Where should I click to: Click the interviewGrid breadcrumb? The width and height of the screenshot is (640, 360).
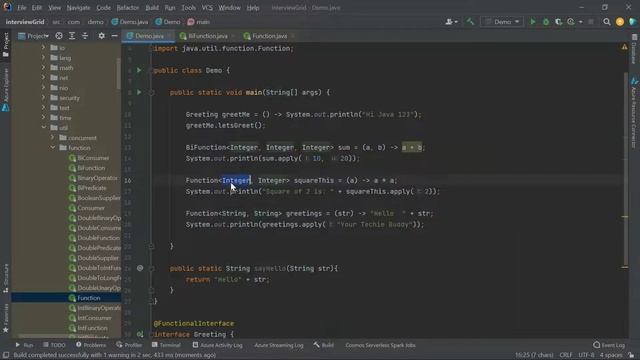tap(25, 22)
